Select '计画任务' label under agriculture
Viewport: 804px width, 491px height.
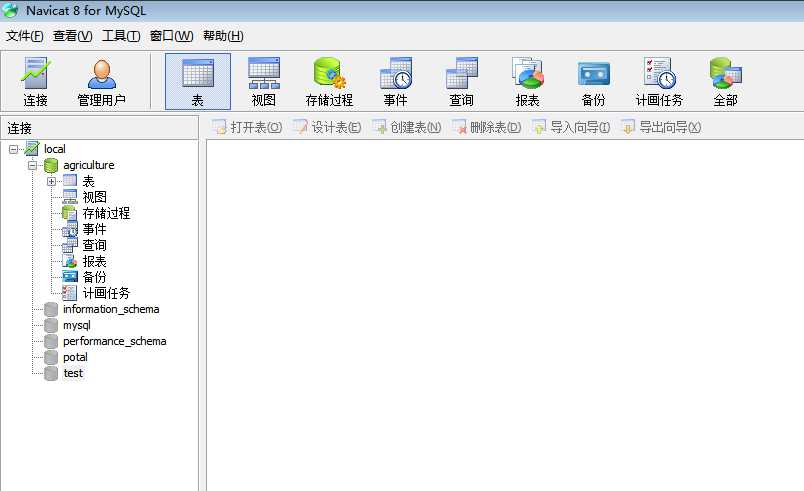[106, 293]
